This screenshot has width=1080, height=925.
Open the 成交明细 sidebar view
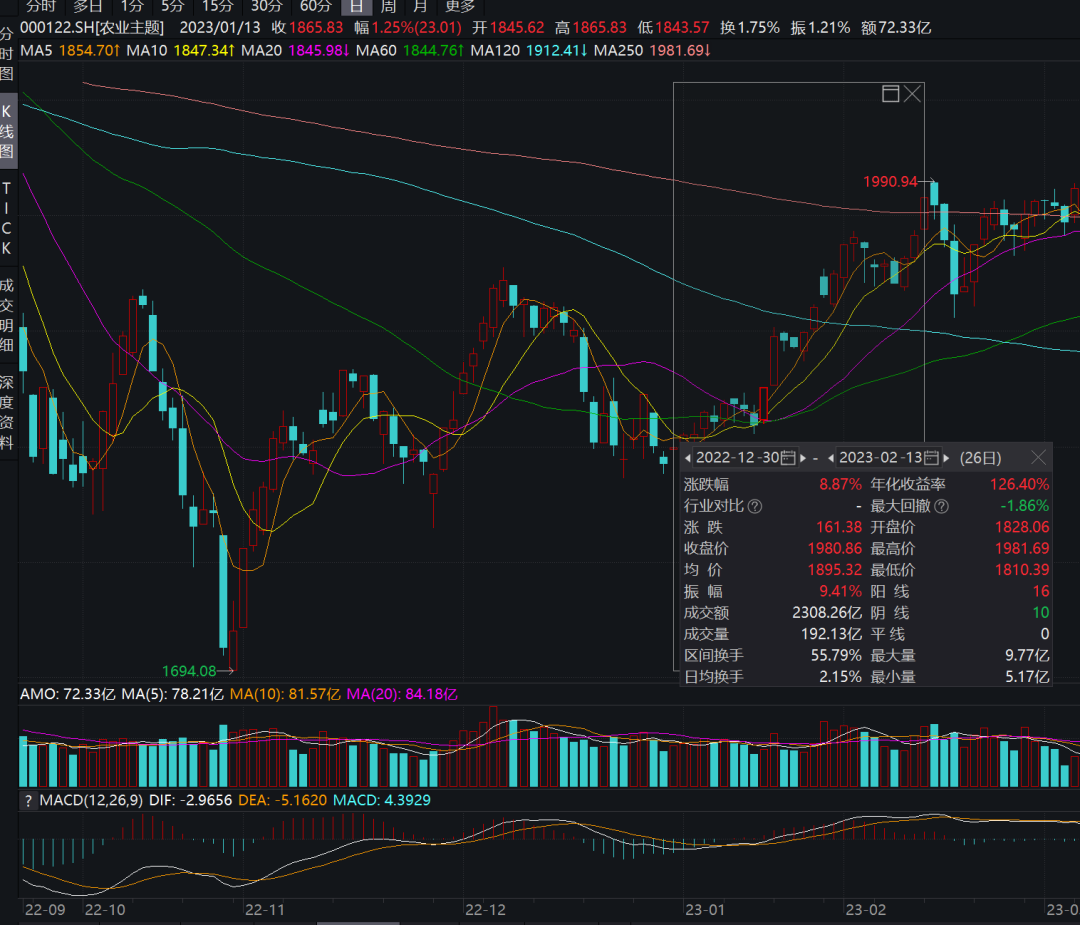point(7,315)
